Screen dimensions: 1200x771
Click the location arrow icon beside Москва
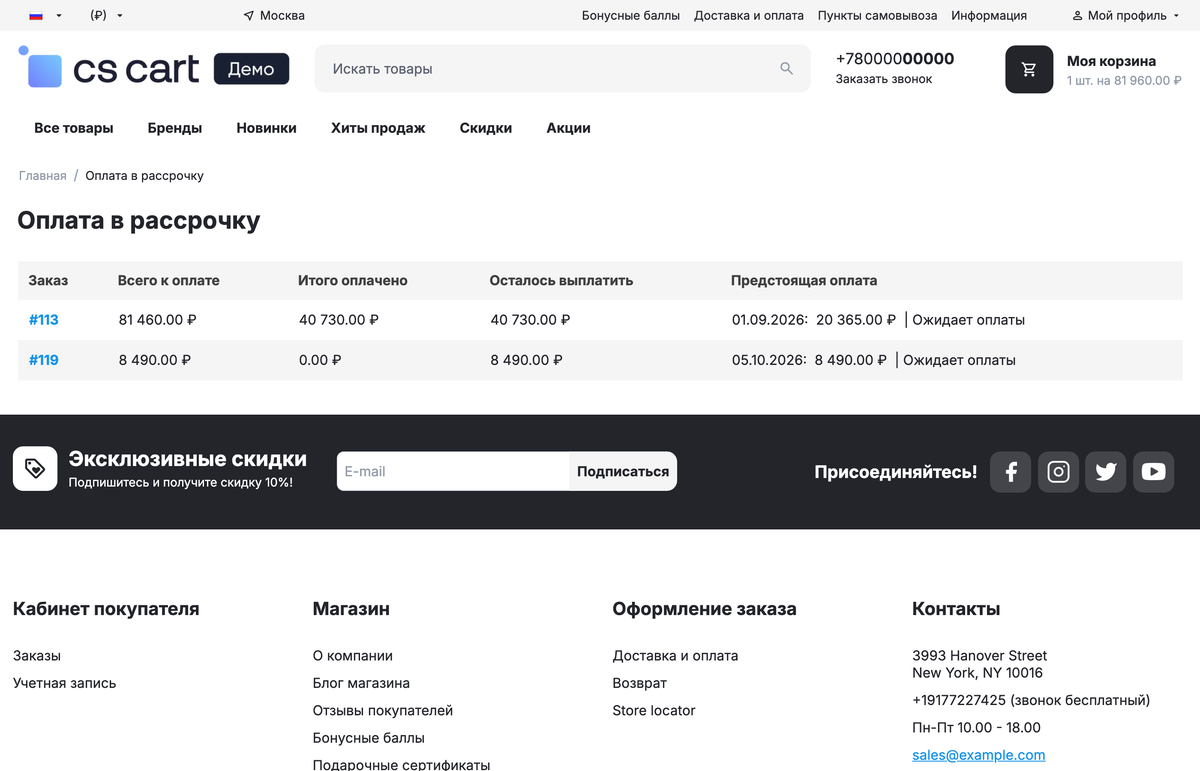click(x=249, y=16)
